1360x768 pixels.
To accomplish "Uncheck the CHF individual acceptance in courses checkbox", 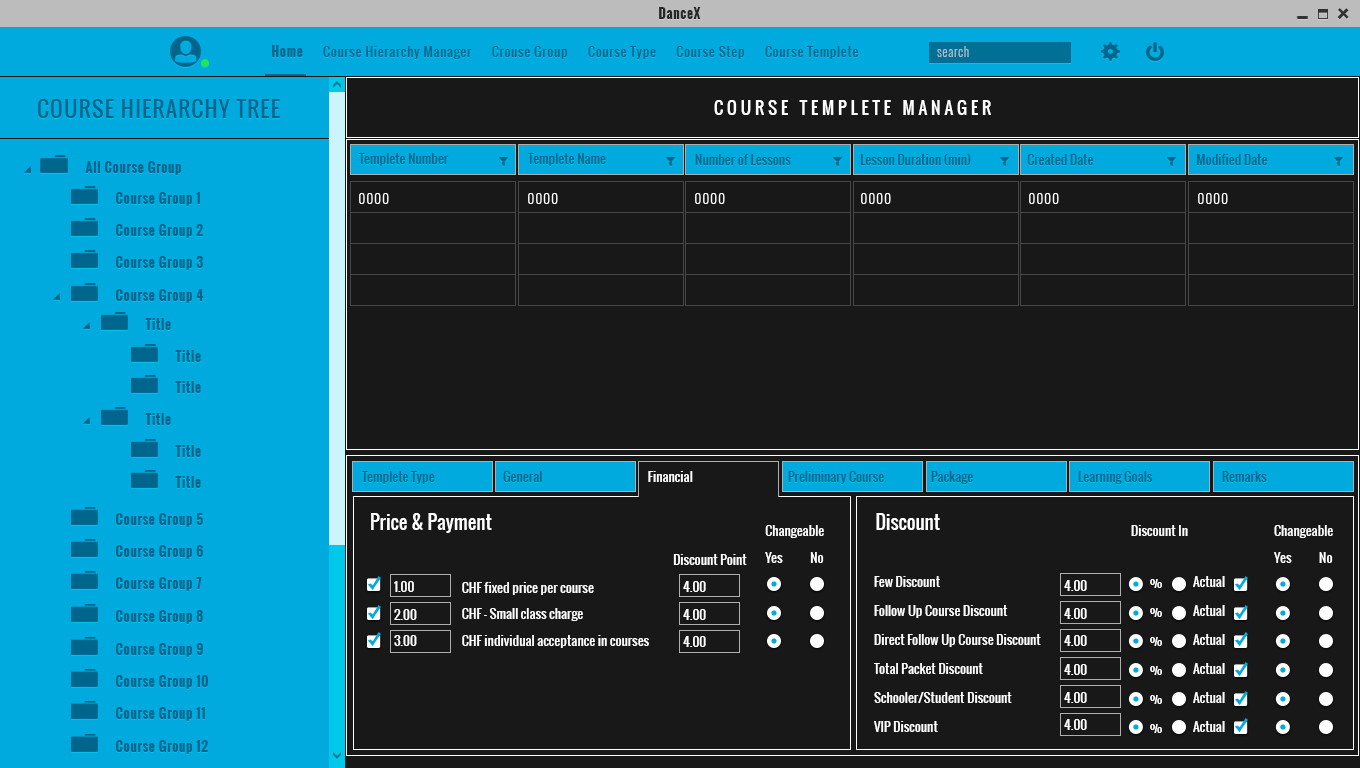I will click(374, 641).
